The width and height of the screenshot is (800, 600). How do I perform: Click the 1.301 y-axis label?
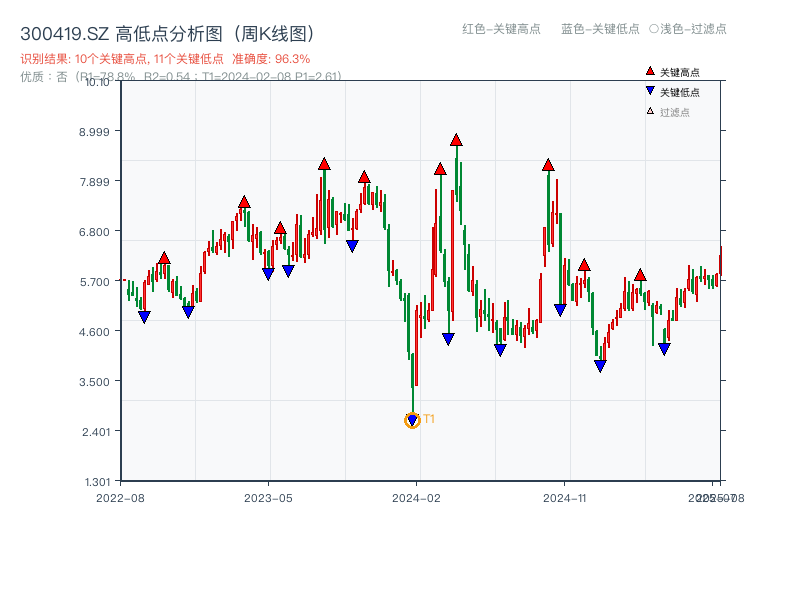point(97,482)
